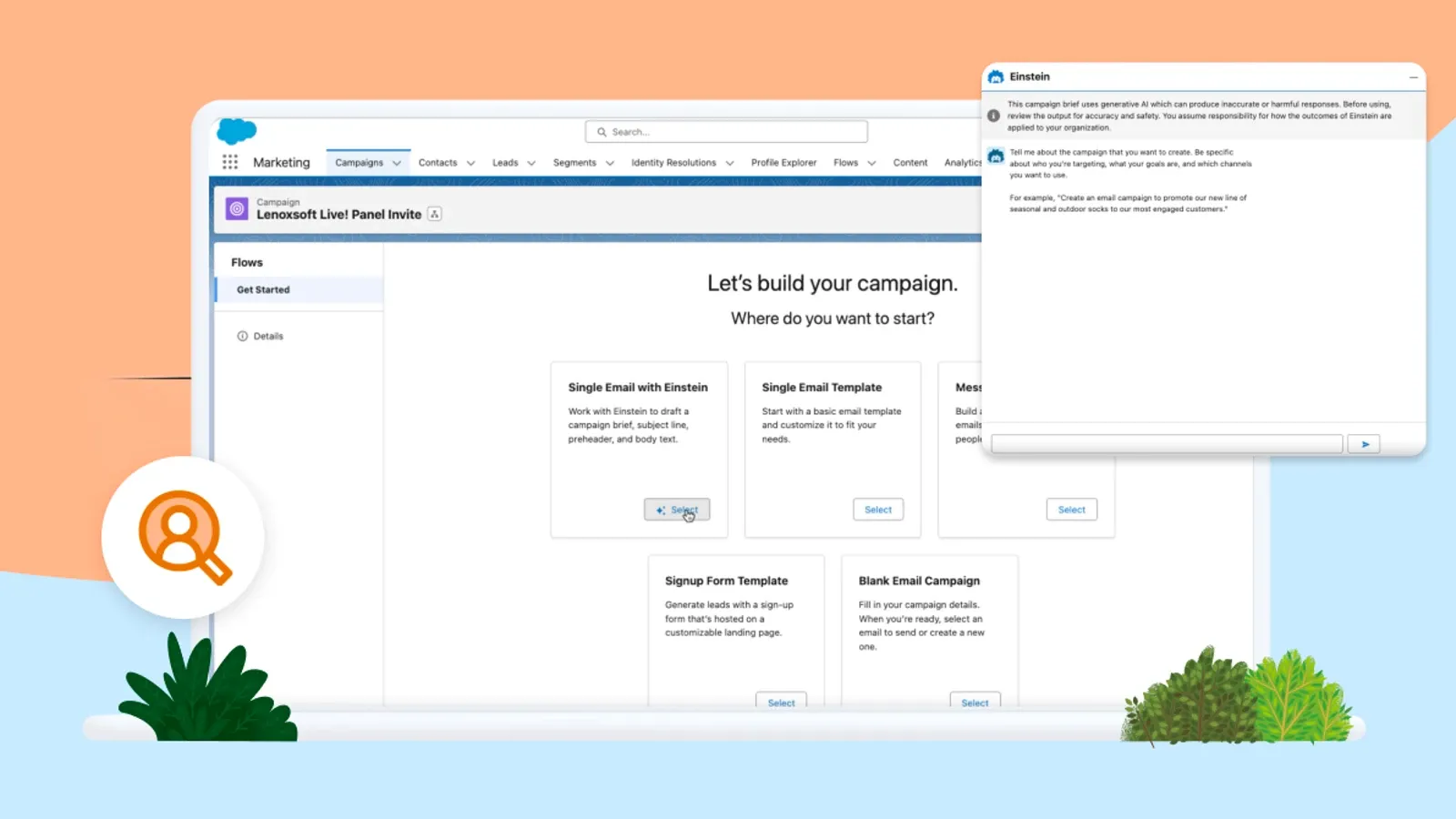Click the Single Email with Einstein heading
This screenshot has width=1456, height=819.
638,387
